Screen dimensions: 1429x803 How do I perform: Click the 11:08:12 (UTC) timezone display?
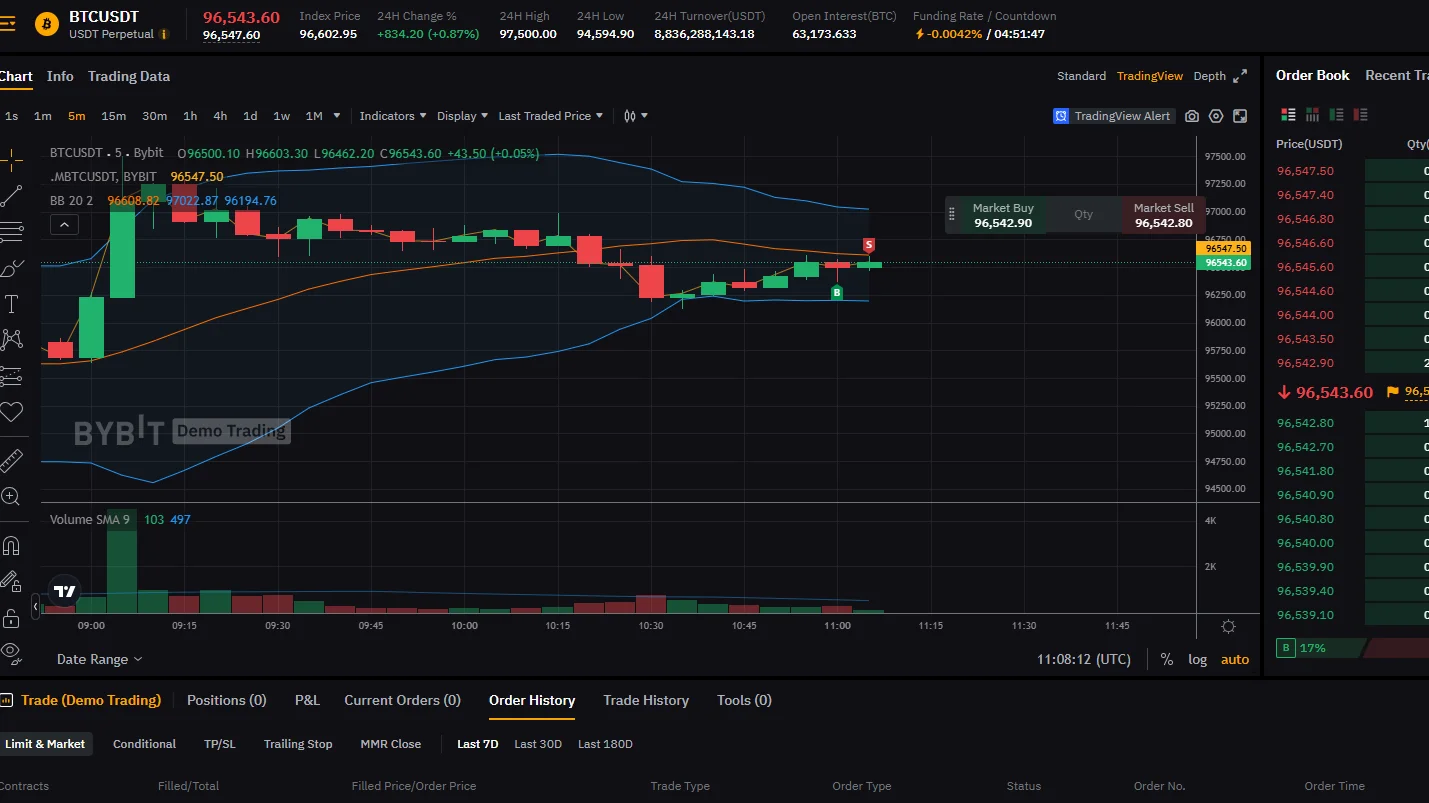pyautogui.click(x=1084, y=660)
